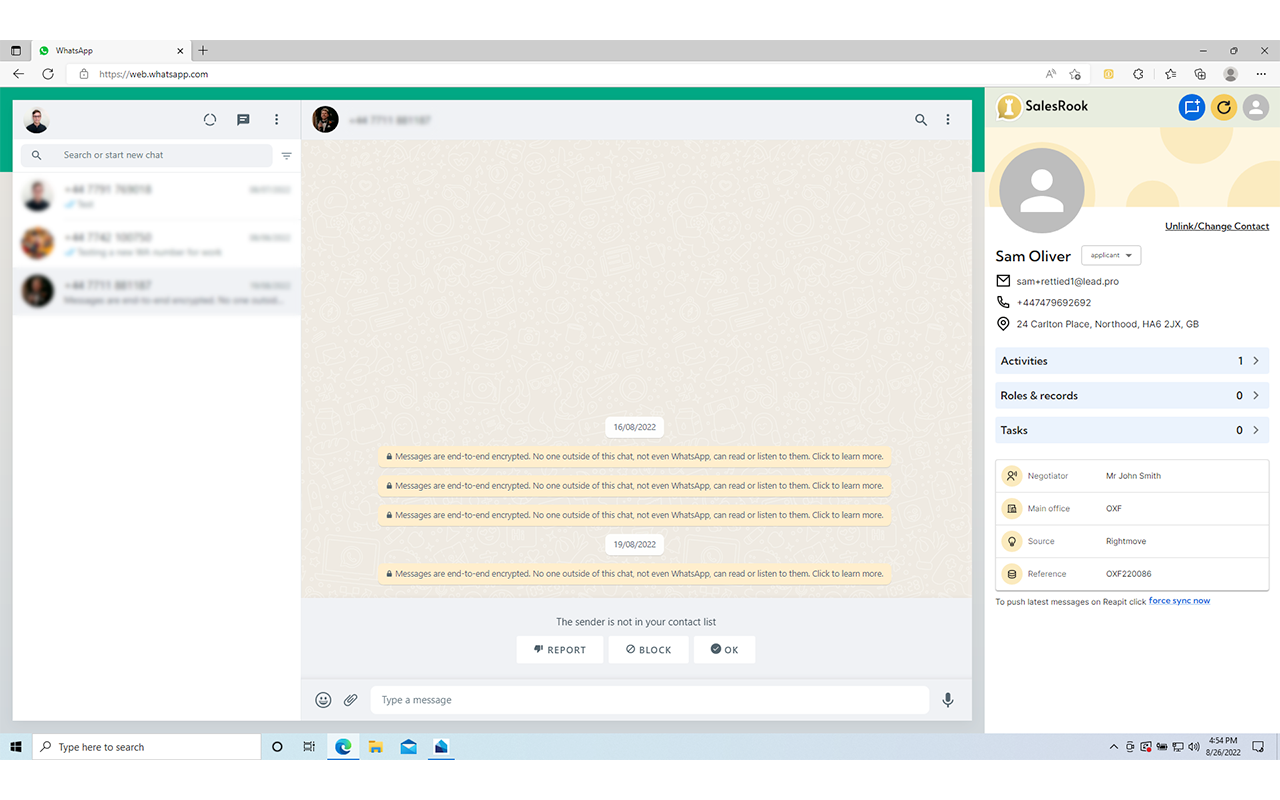Open SalesRook user account avatar
This screenshot has height=800, width=1280.
1256,107
